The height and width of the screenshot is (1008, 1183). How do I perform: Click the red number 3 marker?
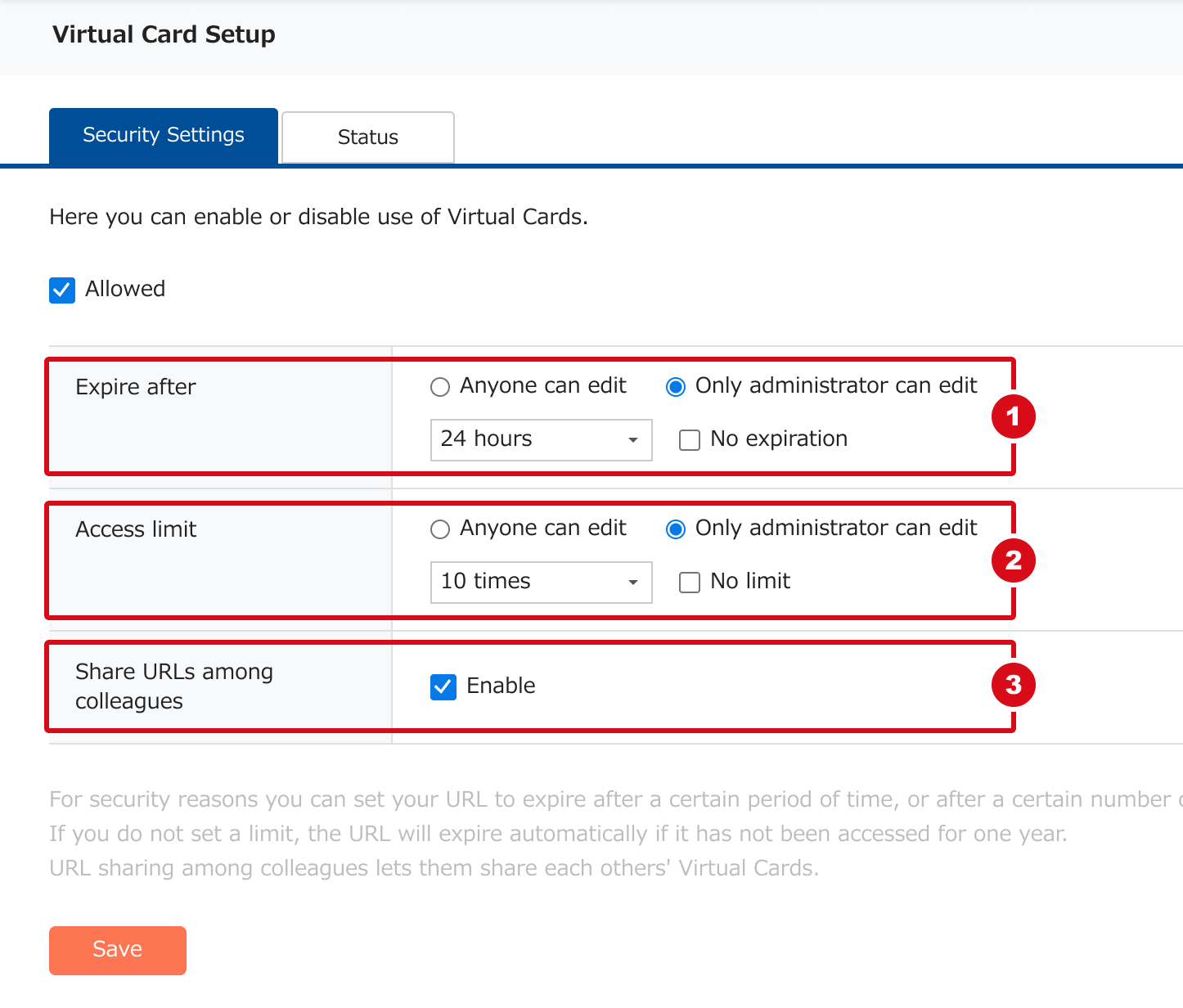1014,685
